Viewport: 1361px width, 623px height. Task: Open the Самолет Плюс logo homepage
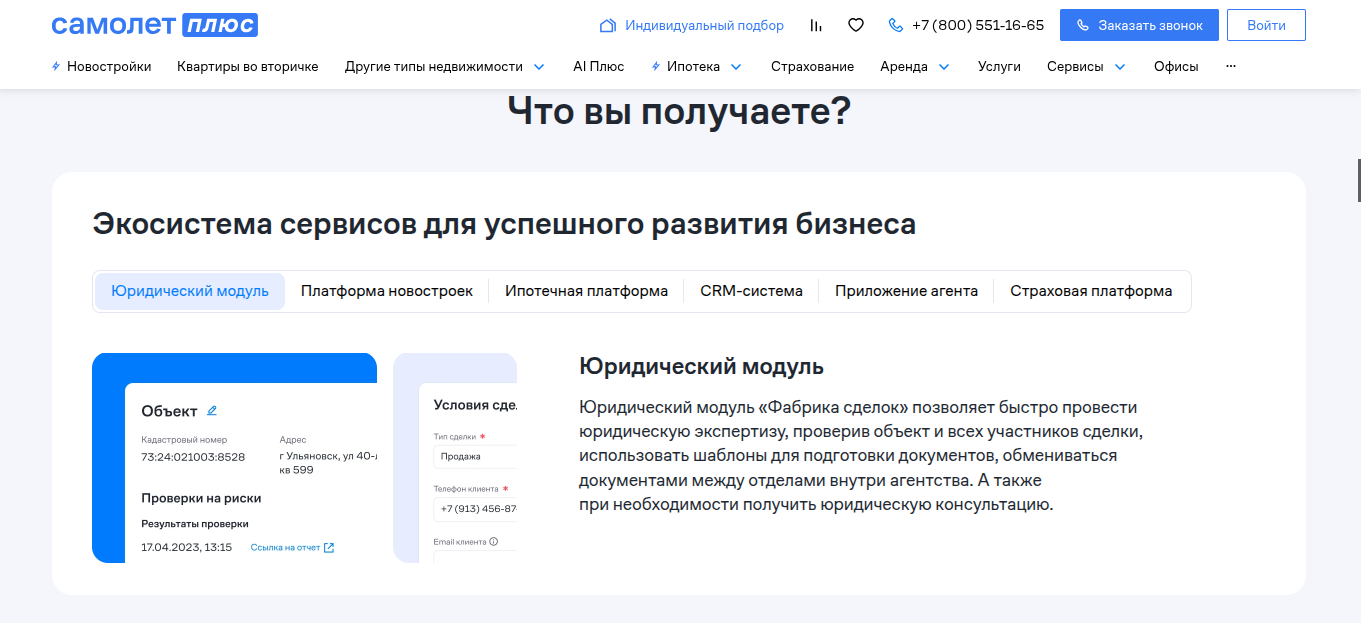pyautogui.click(x=155, y=25)
